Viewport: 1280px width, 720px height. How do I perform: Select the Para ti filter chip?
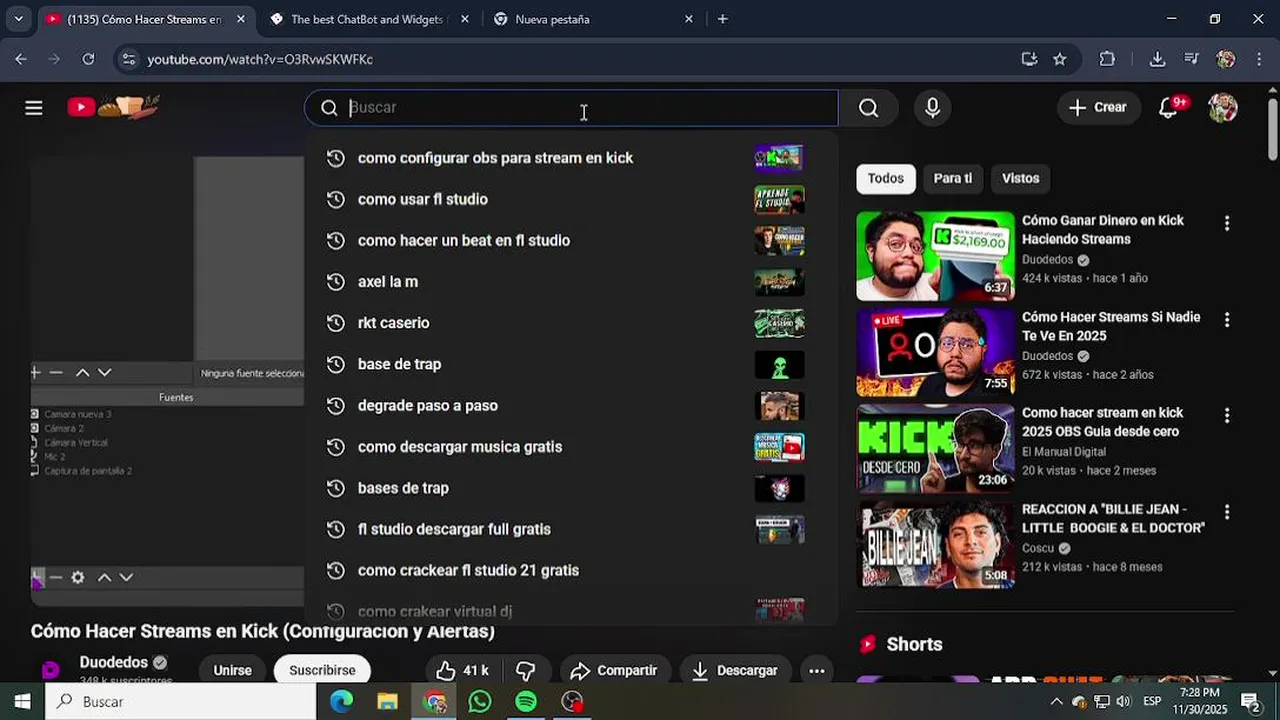pyautogui.click(x=952, y=178)
